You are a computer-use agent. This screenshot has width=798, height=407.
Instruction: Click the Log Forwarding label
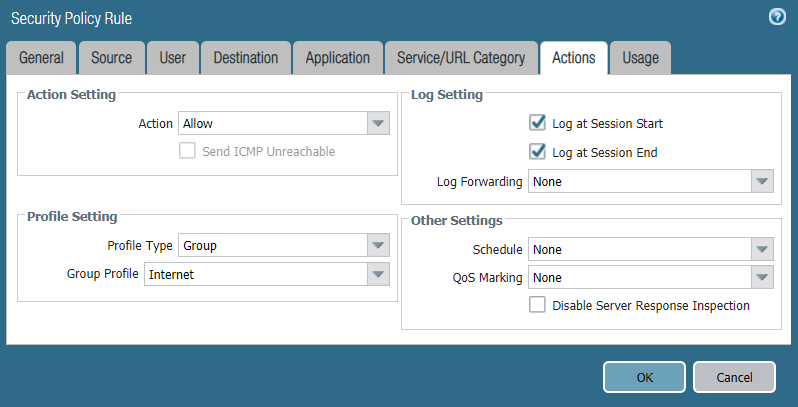click(x=479, y=182)
